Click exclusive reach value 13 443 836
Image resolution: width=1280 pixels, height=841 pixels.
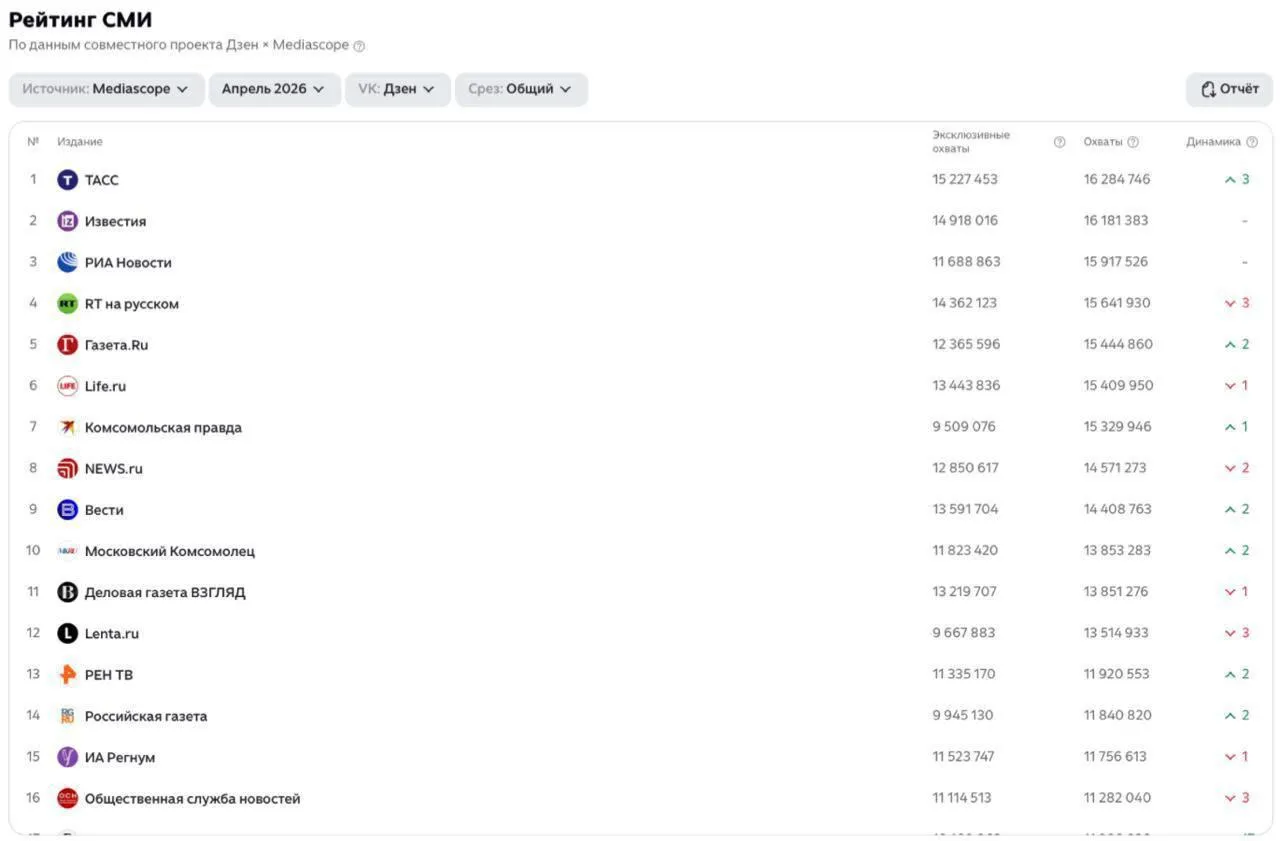966,386
